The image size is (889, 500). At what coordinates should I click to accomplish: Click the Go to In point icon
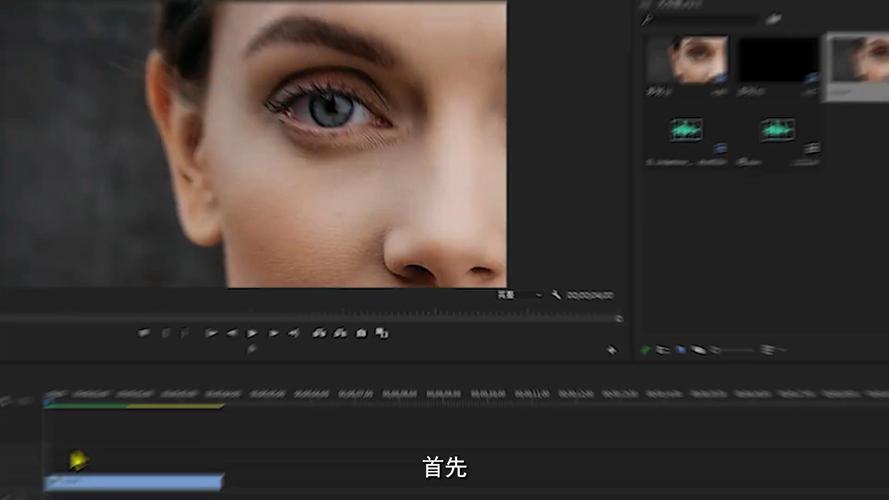point(211,333)
